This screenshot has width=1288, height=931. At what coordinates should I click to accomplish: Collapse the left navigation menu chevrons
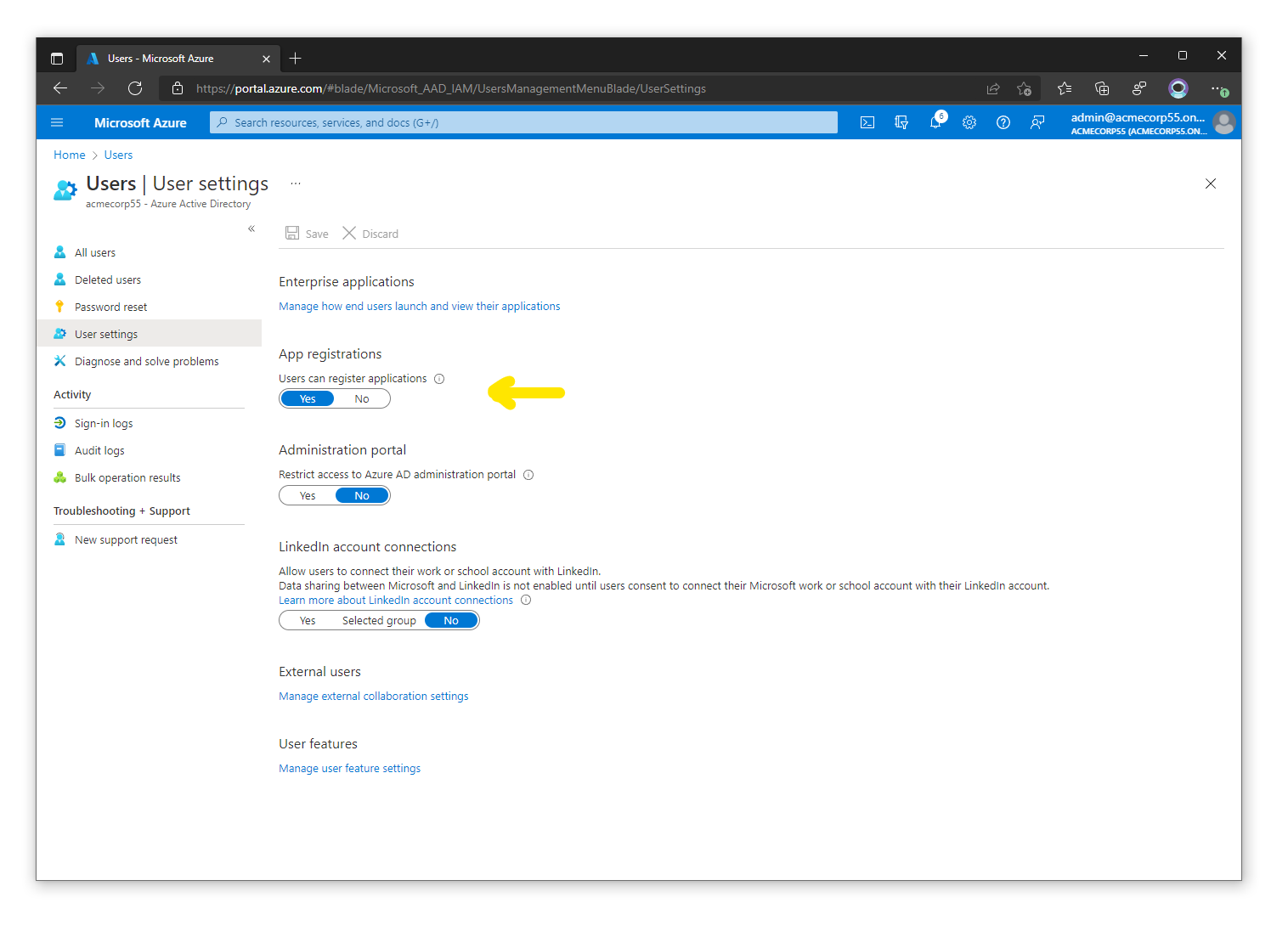click(251, 229)
